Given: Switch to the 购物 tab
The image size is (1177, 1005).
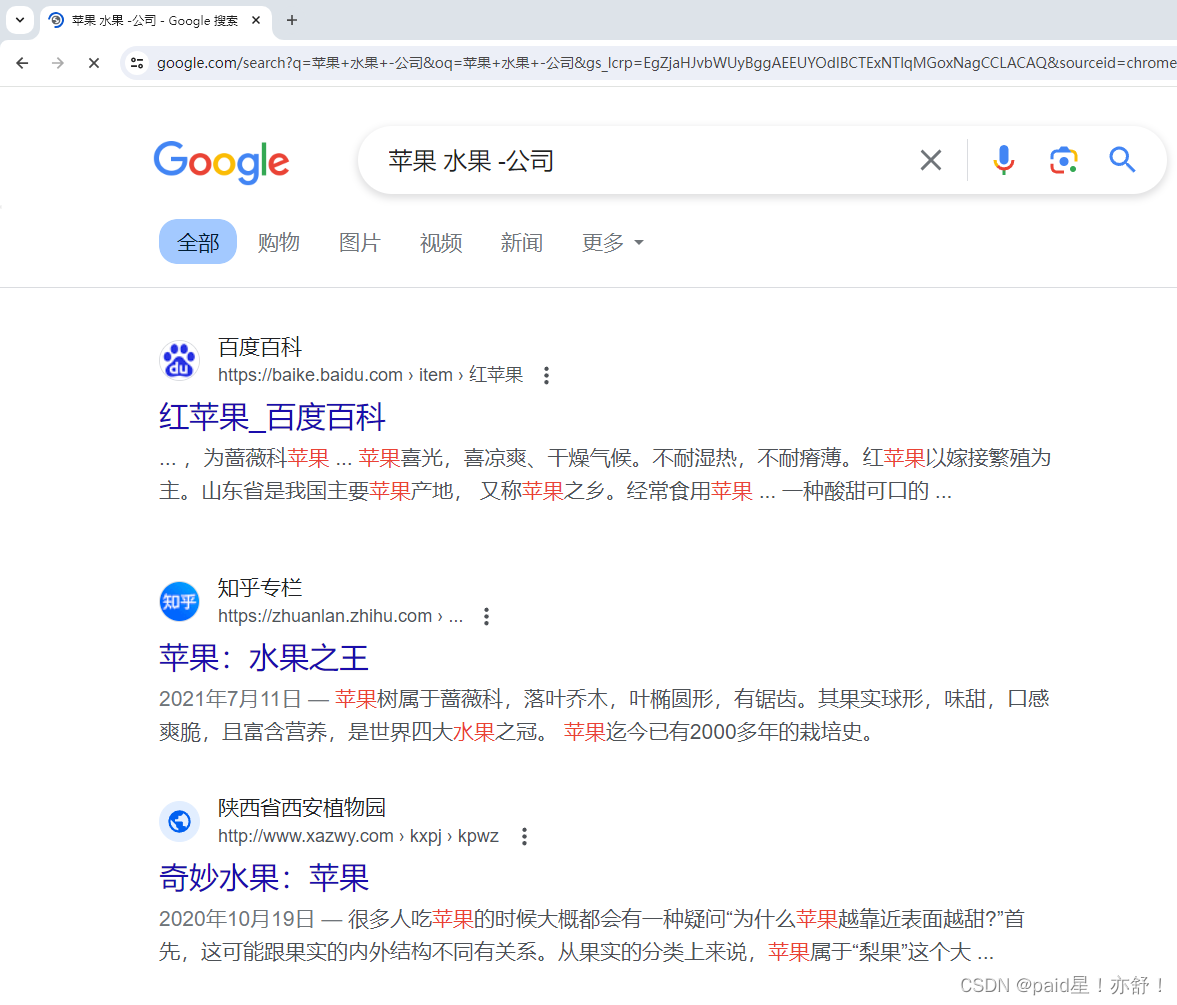Looking at the screenshot, I should click(x=278, y=242).
